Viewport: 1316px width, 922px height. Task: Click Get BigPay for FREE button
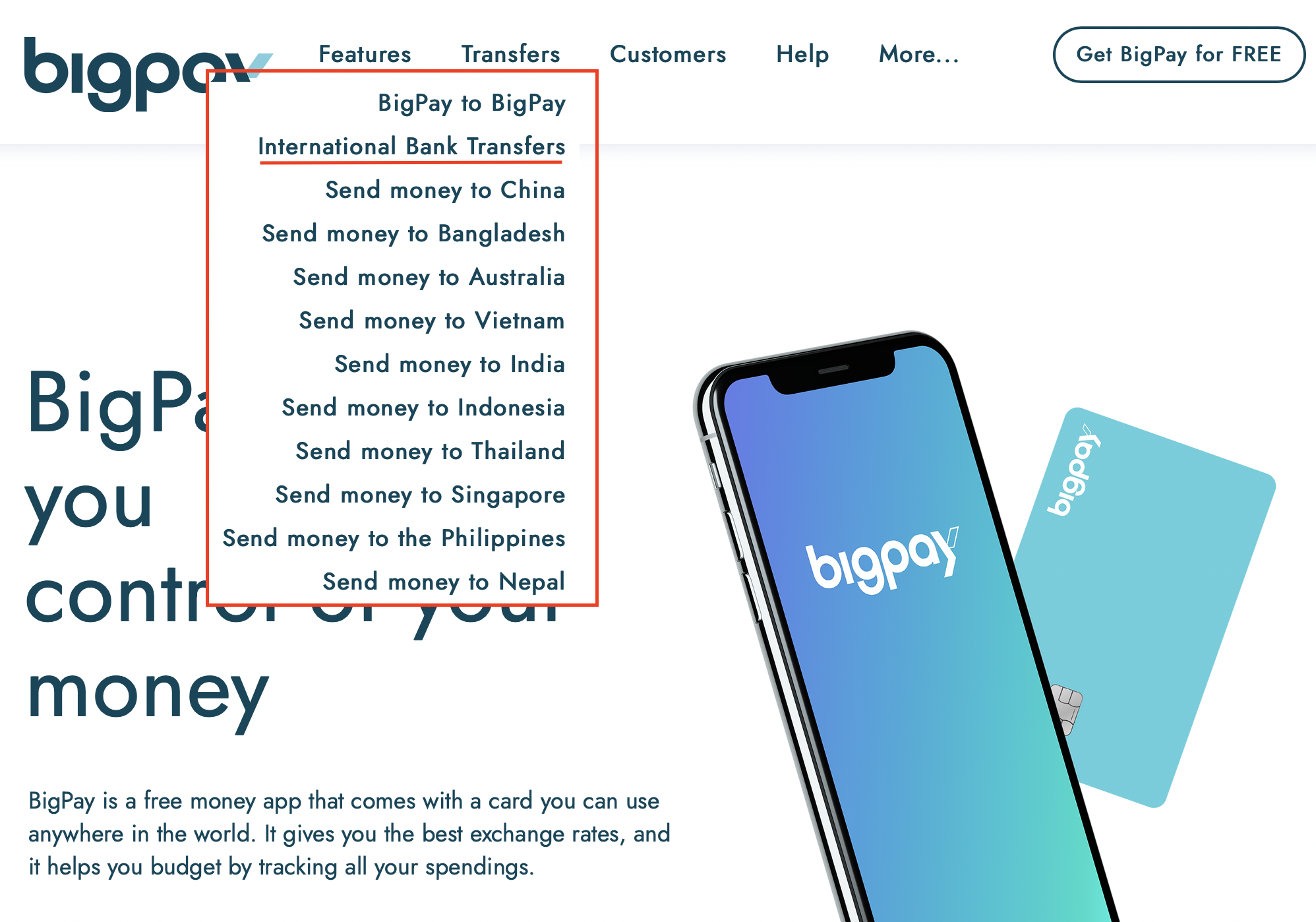(x=1179, y=54)
